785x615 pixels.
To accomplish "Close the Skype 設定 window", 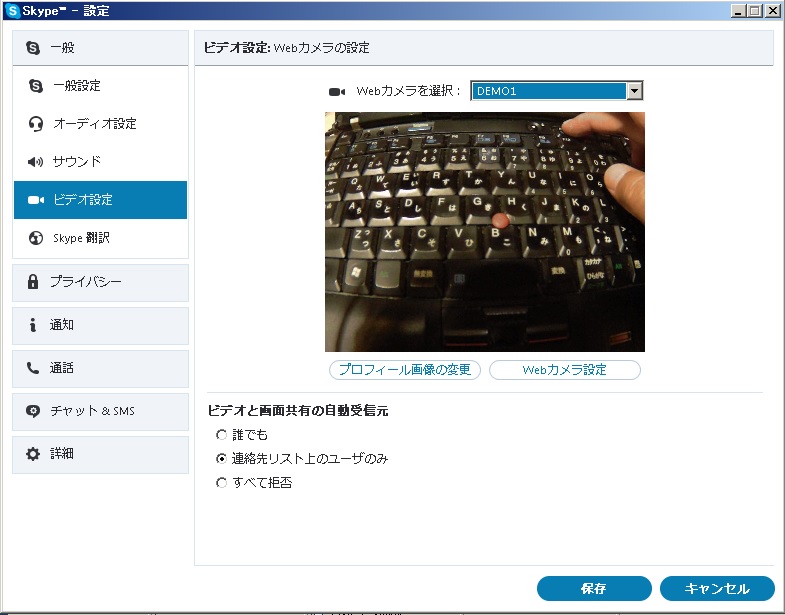I will click(x=773, y=11).
